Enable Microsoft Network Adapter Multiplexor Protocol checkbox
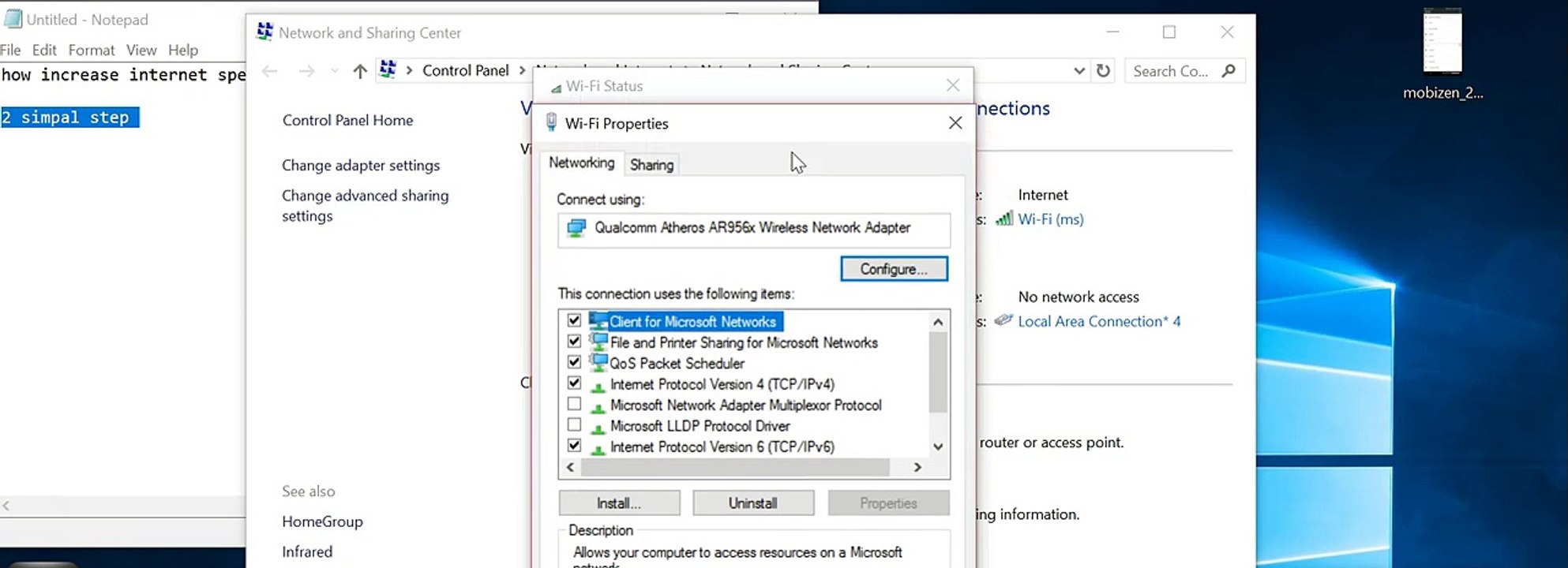Screen dimensions: 1568x568 (574, 404)
